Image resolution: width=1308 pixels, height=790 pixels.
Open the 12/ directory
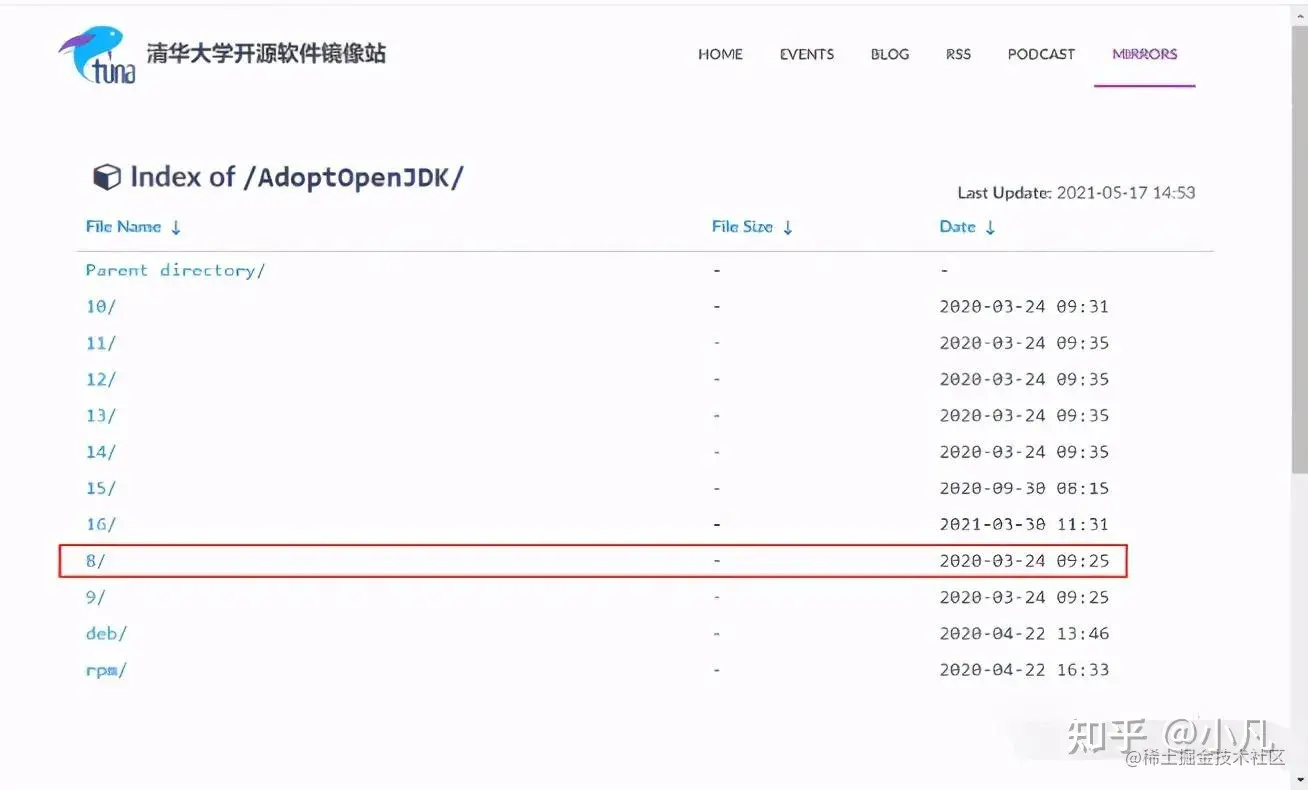click(x=100, y=379)
